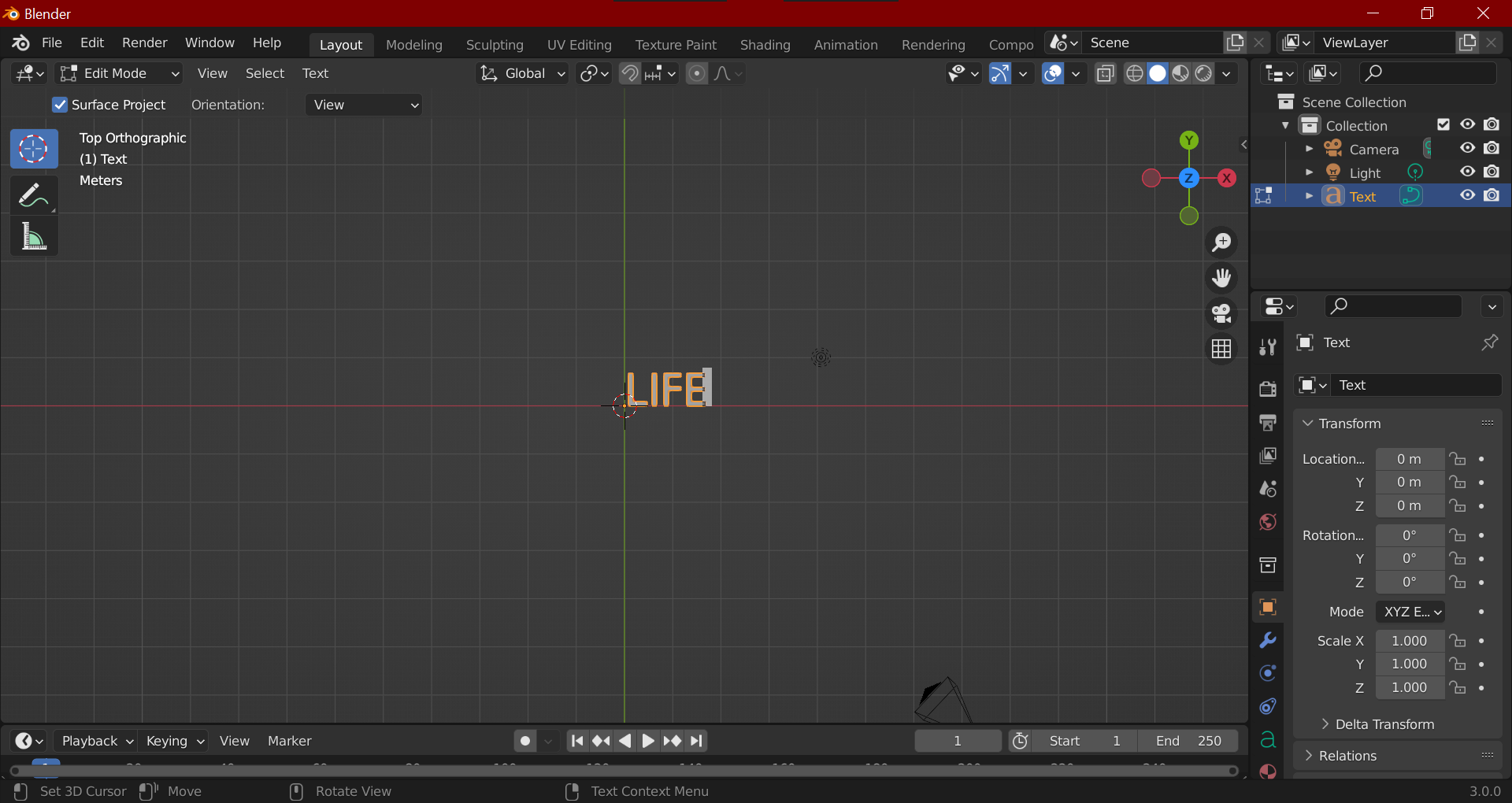Toggle snapping magnet icon

(x=629, y=73)
